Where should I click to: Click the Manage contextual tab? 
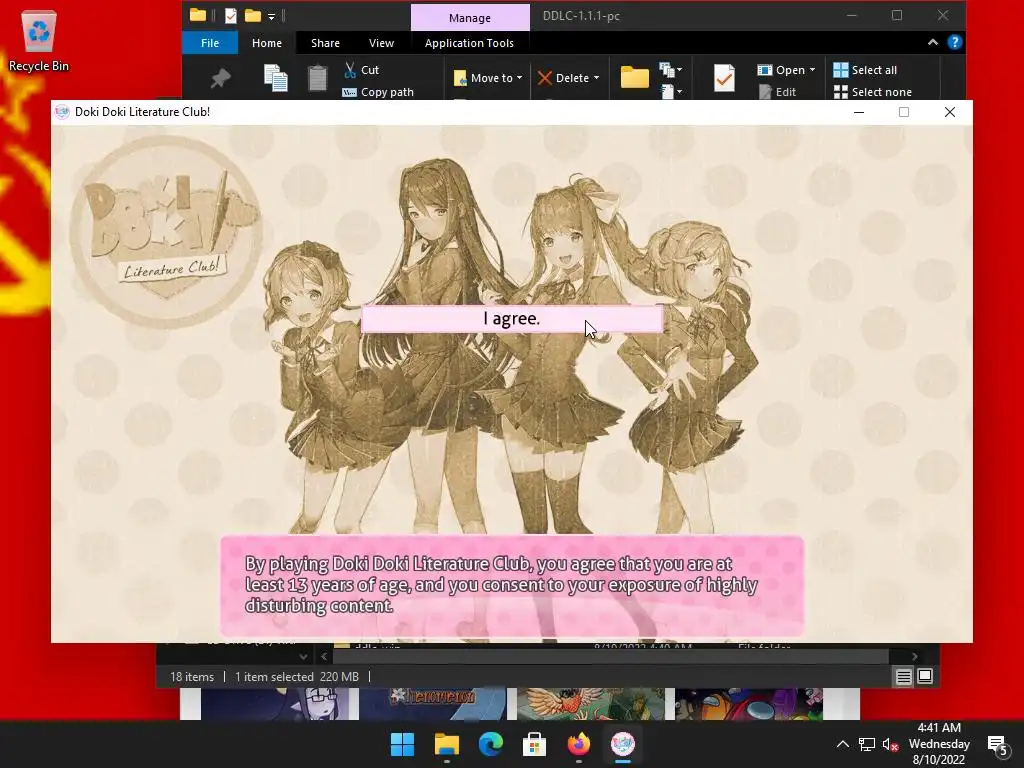point(470,18)
